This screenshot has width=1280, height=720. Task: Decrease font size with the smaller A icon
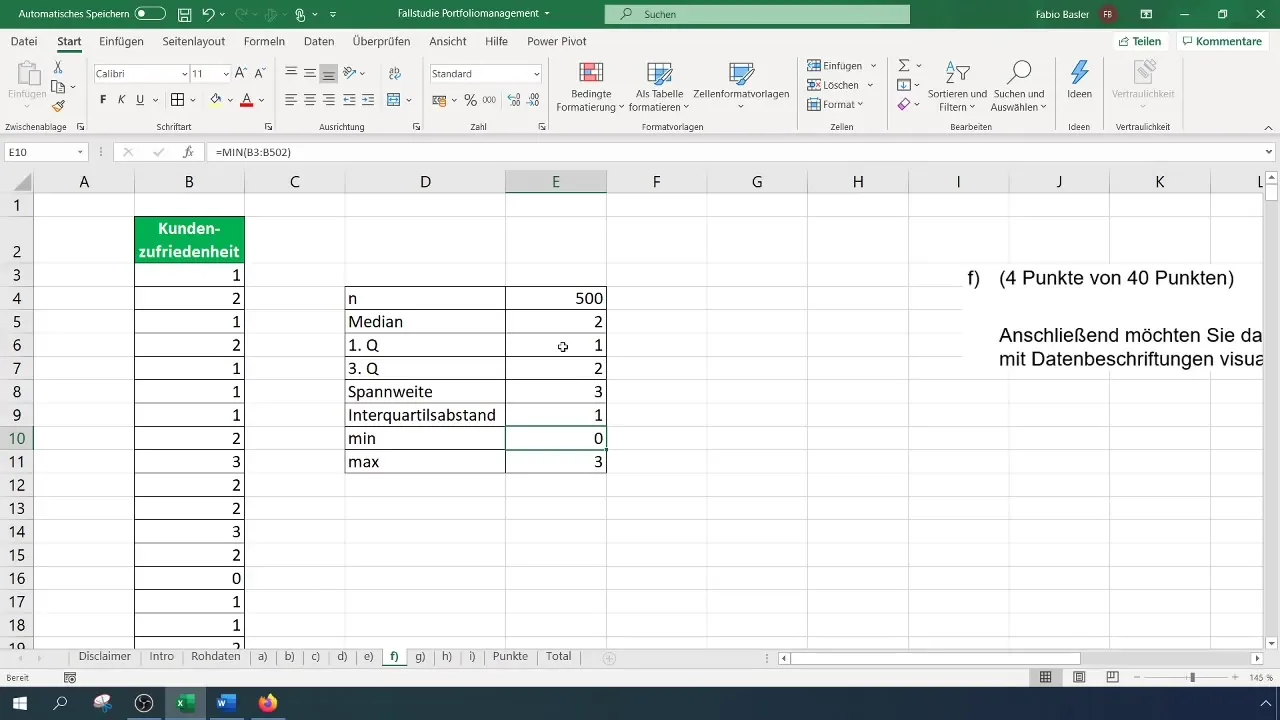pyautogui.click(x=260, y=74)
